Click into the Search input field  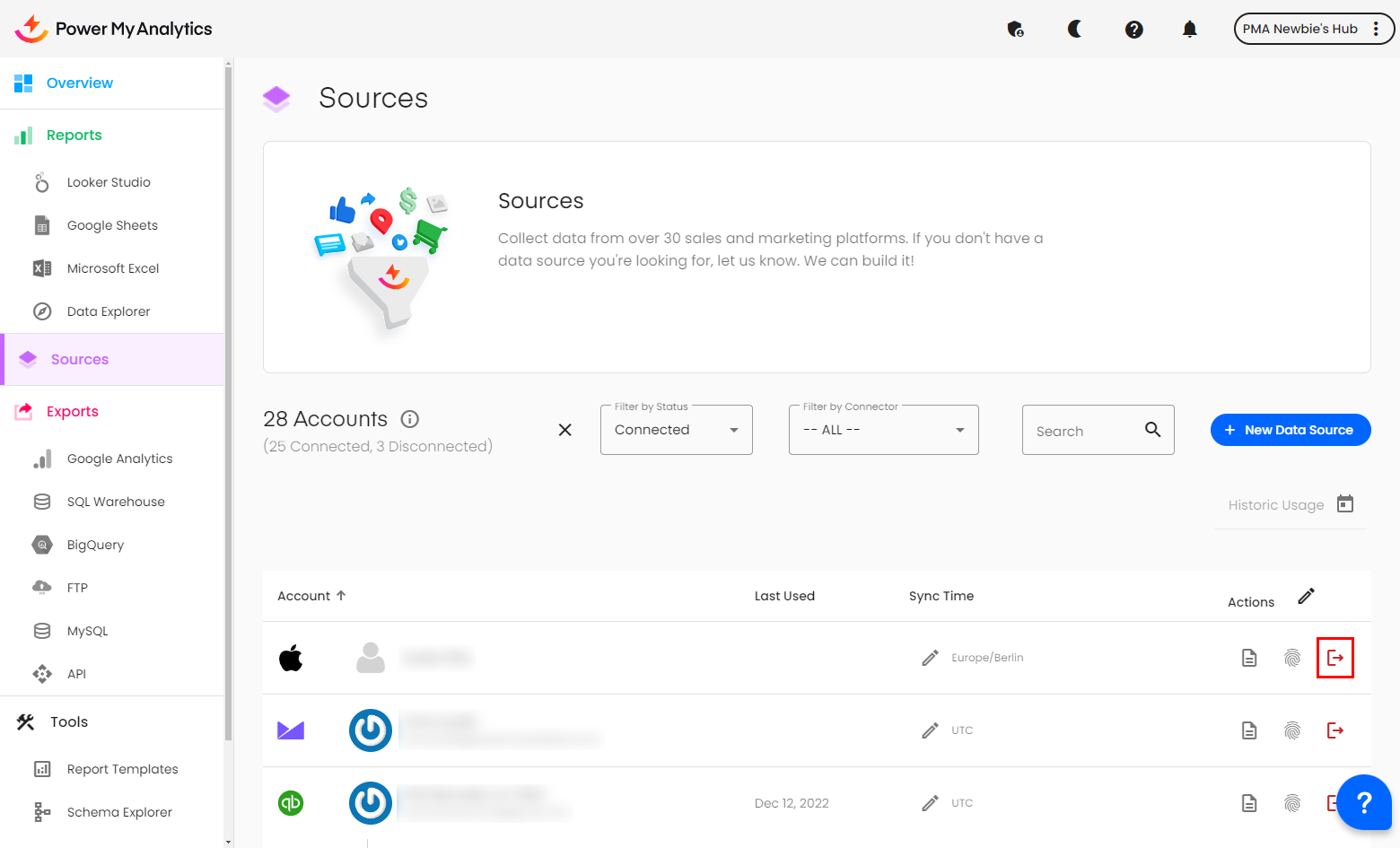[1083, 431]
